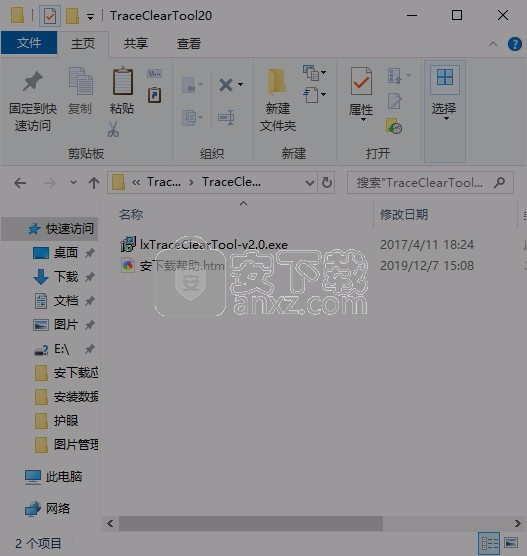Click the Rename icon
The image size is (527, 556).
coord(226,117)
